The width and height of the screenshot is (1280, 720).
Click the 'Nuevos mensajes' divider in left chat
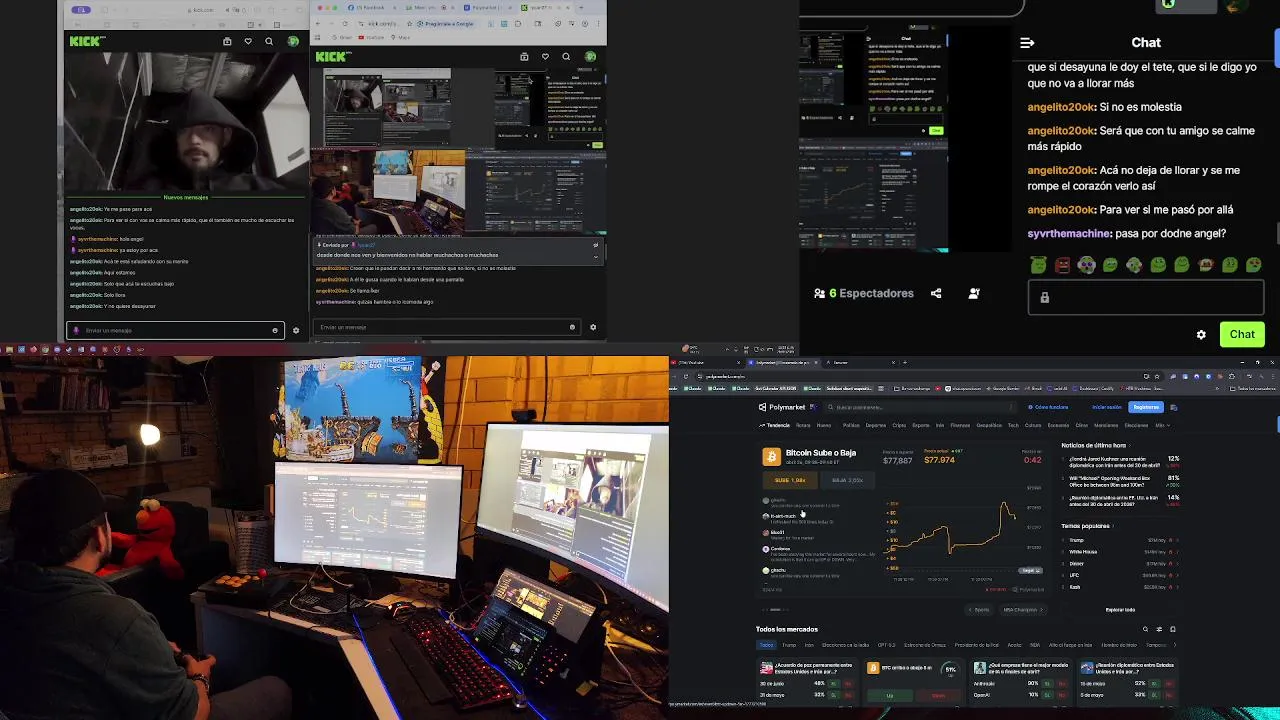click(x=185, y=198)
